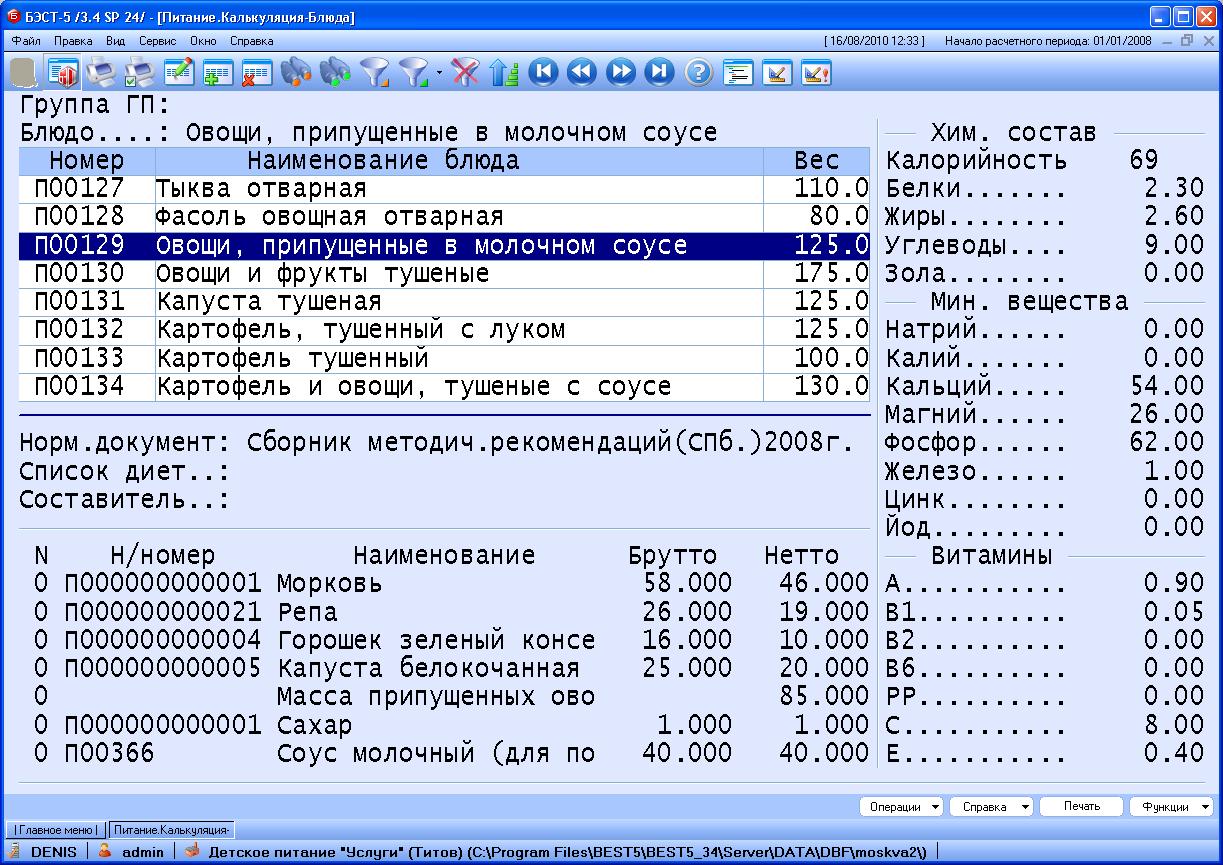Remove the filter with crossed-out funnel icon
This screenshot has width=1223, height=865.
click(465, 72)
